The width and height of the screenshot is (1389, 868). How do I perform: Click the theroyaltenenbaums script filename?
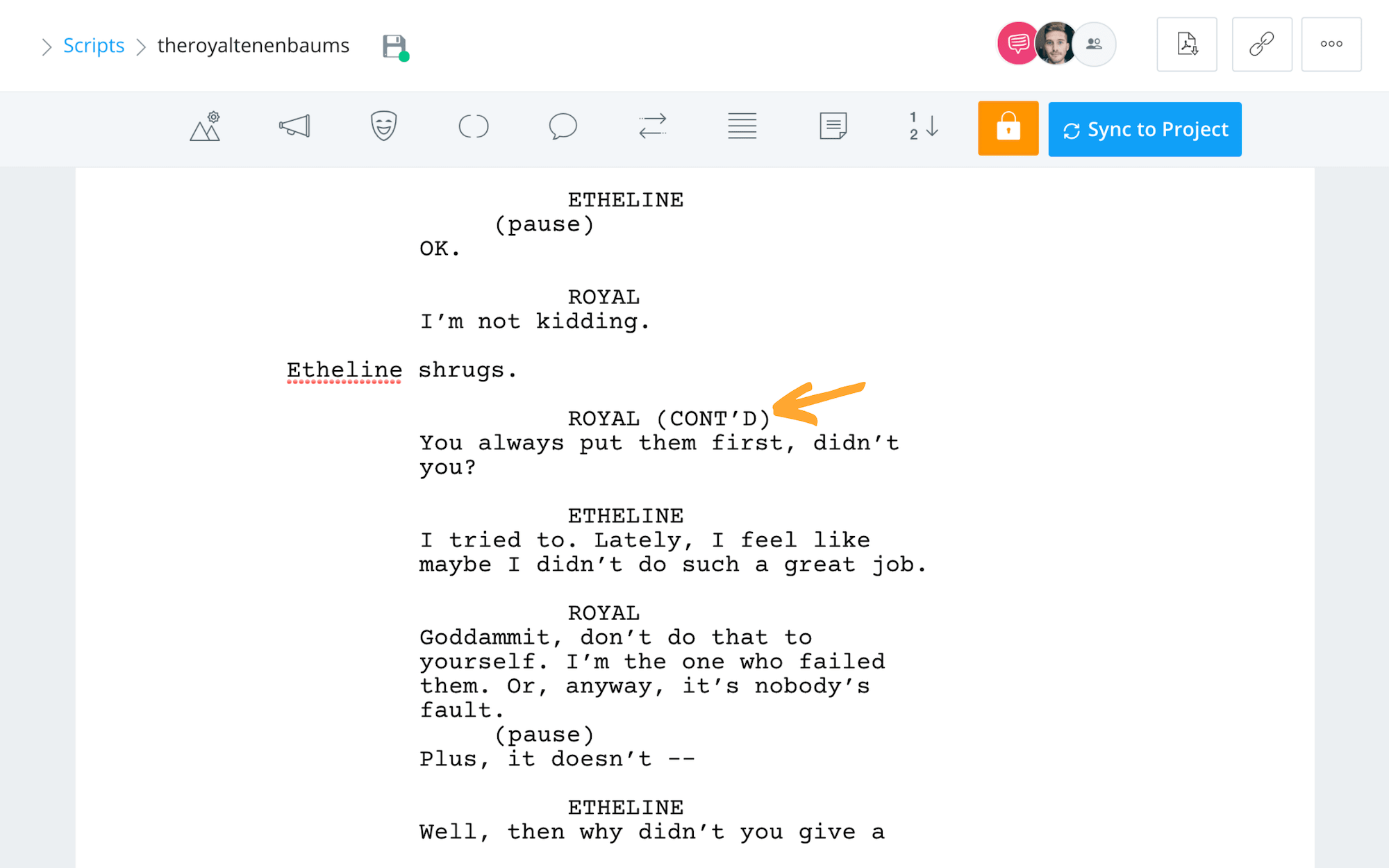coord(253,44)
